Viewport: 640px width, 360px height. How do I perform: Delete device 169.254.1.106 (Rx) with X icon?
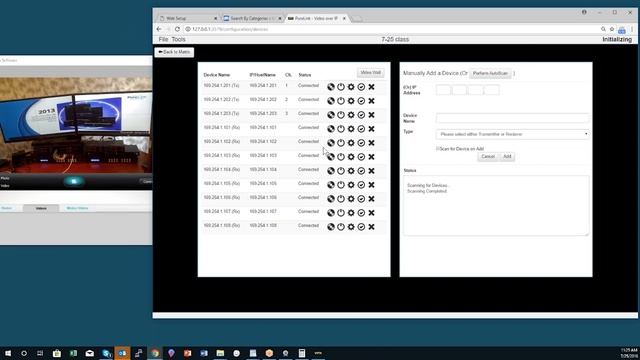[371, 199]
